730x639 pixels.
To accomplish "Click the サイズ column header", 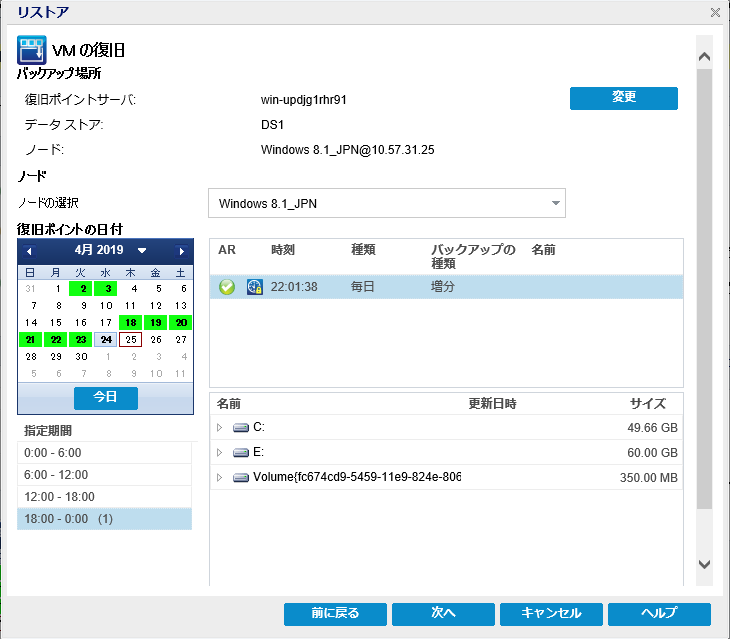I will [648, 404].
